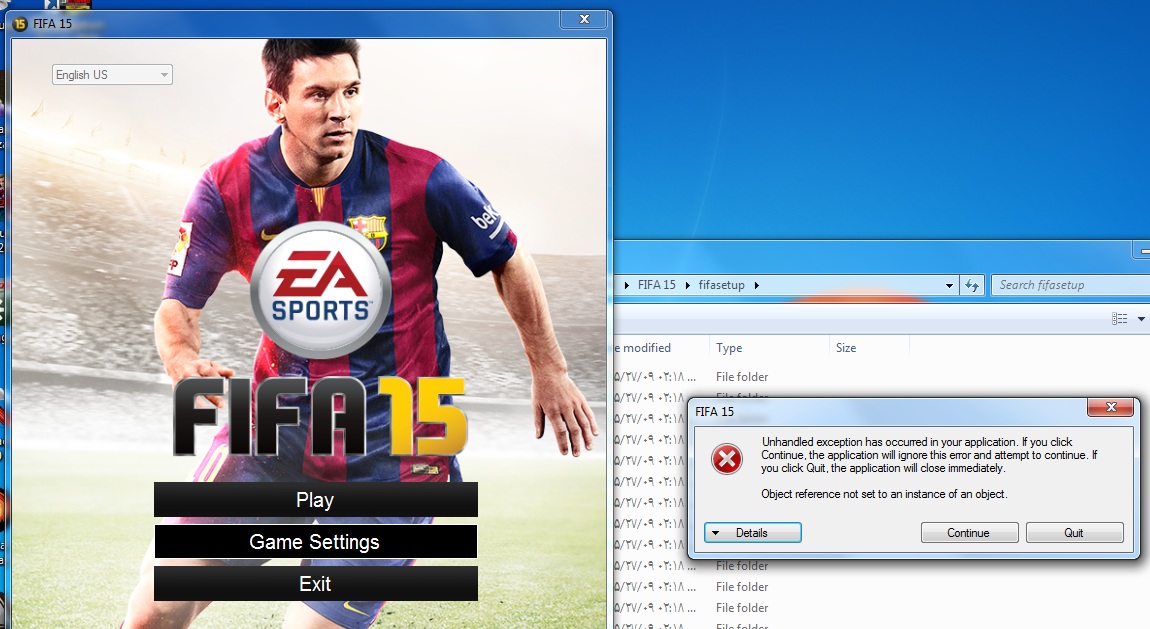Expand the arrow before FIFA 15 breadcrumb
This screenshot has width=1150, height=629.
[626, 285]
